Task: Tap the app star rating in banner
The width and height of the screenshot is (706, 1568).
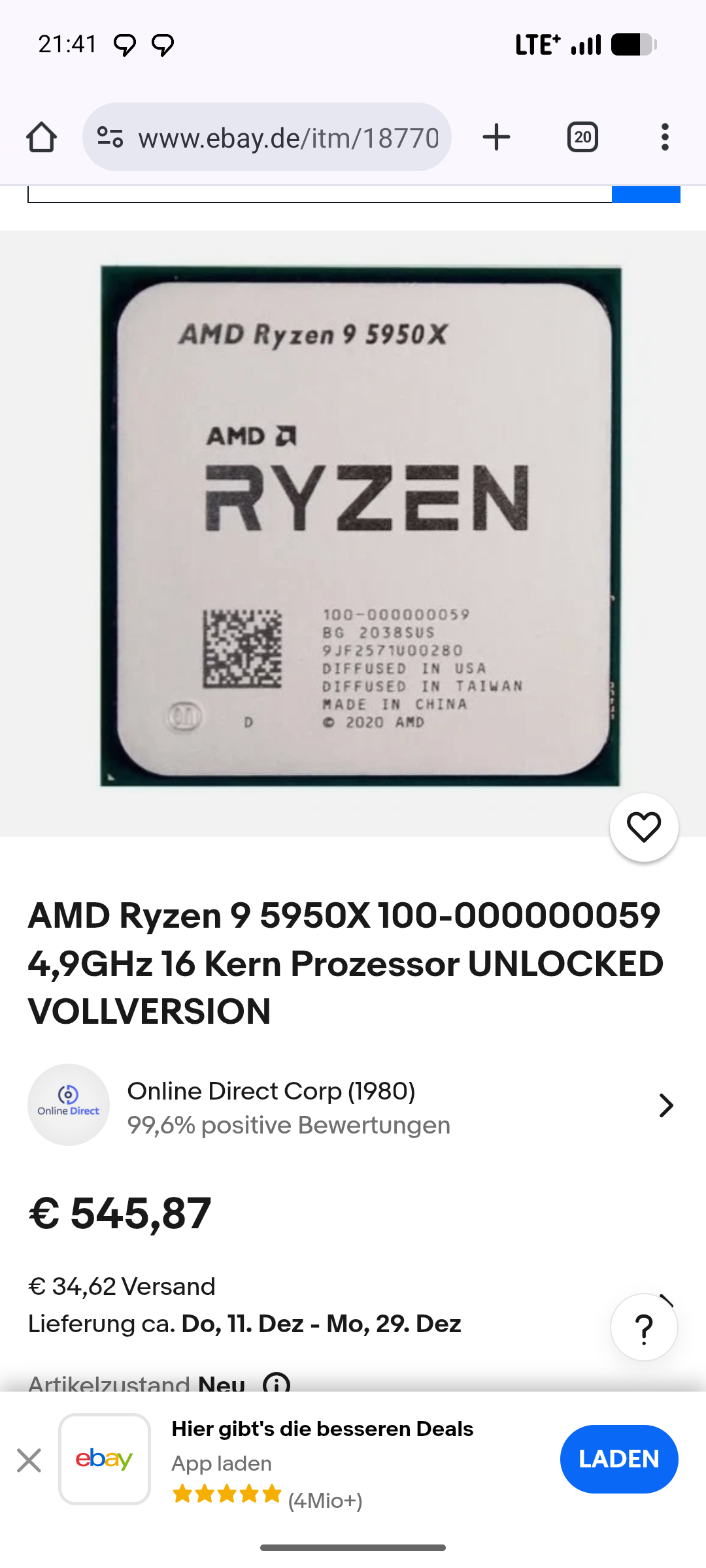Action: pos(227,1494)
